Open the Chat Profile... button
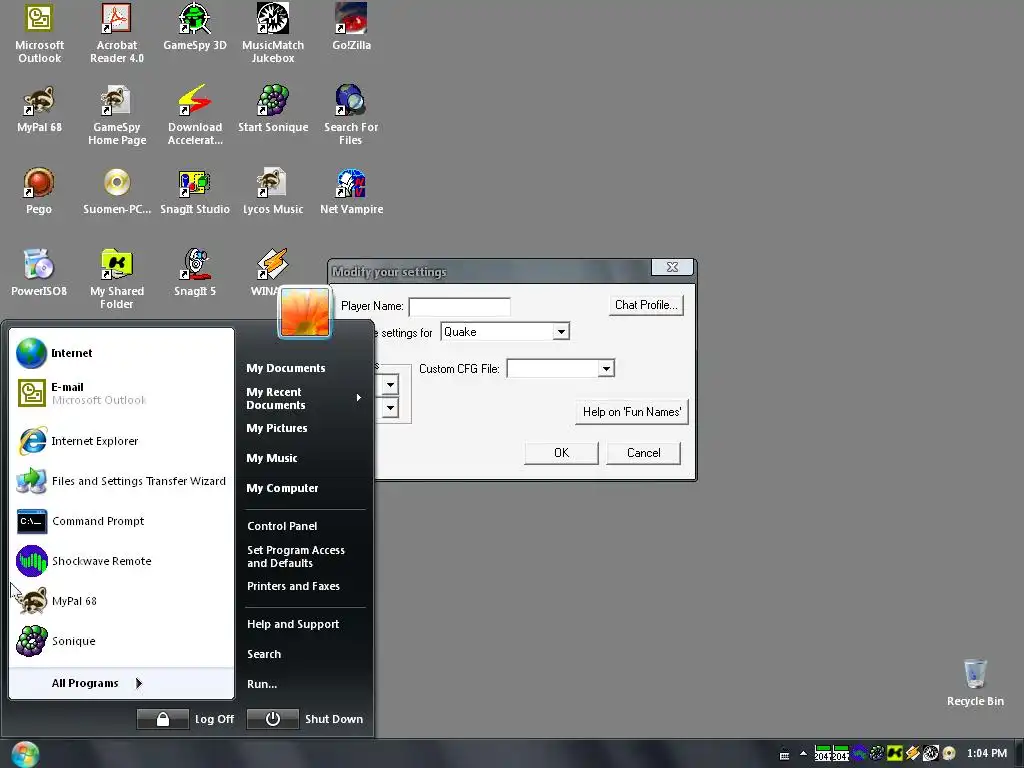 point(646,305)
